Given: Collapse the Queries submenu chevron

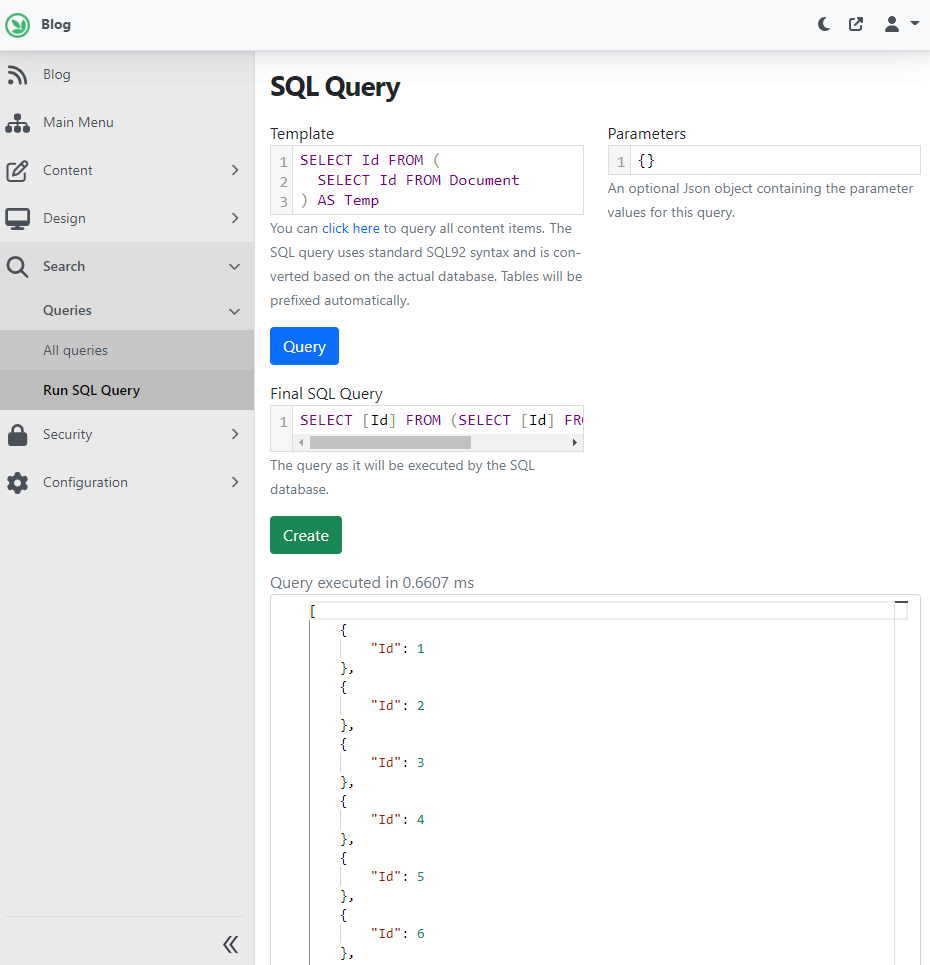Looking at the screenshot, I should [x=235, y=311].
